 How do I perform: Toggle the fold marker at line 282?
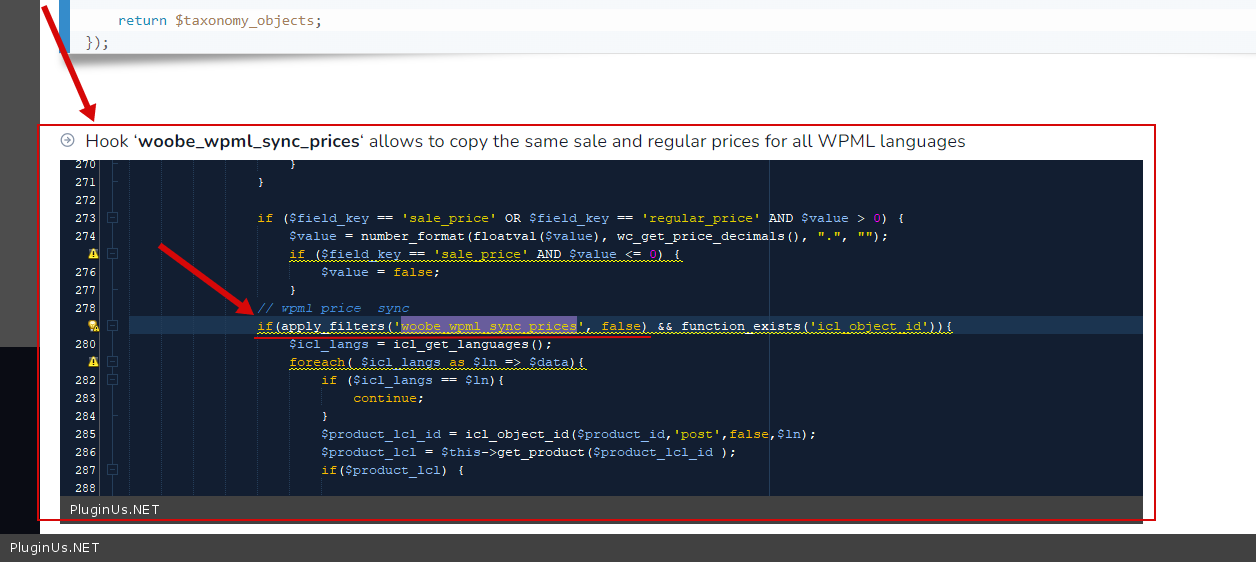(x=113, y=380)
